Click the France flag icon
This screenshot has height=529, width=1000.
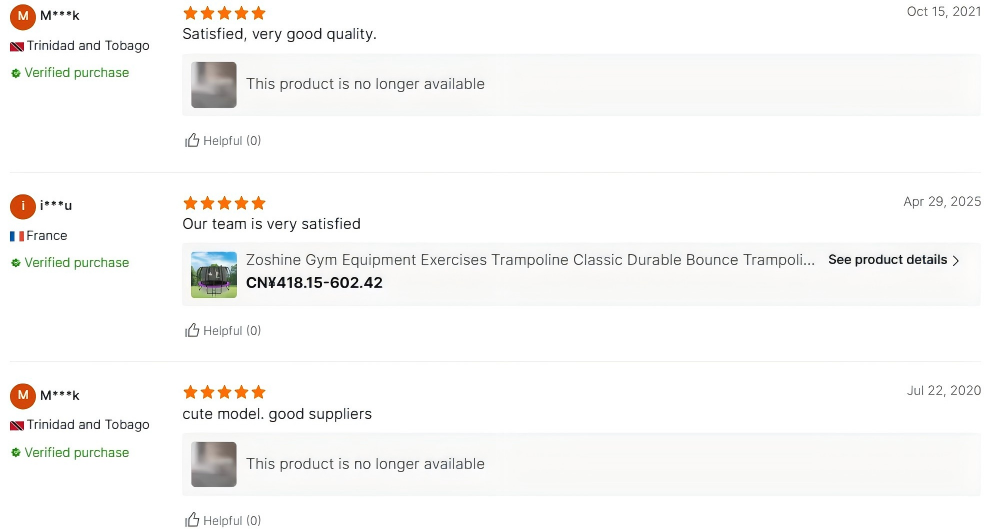coord(17,236)
